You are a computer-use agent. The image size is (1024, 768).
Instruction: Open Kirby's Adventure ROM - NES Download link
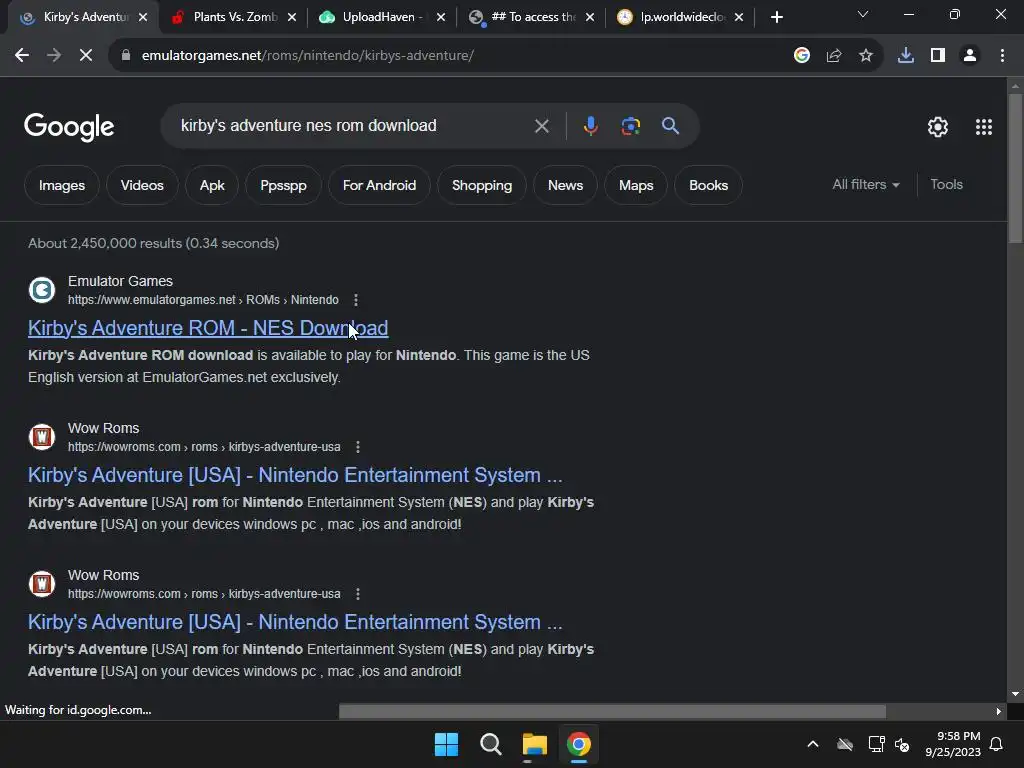208,328
